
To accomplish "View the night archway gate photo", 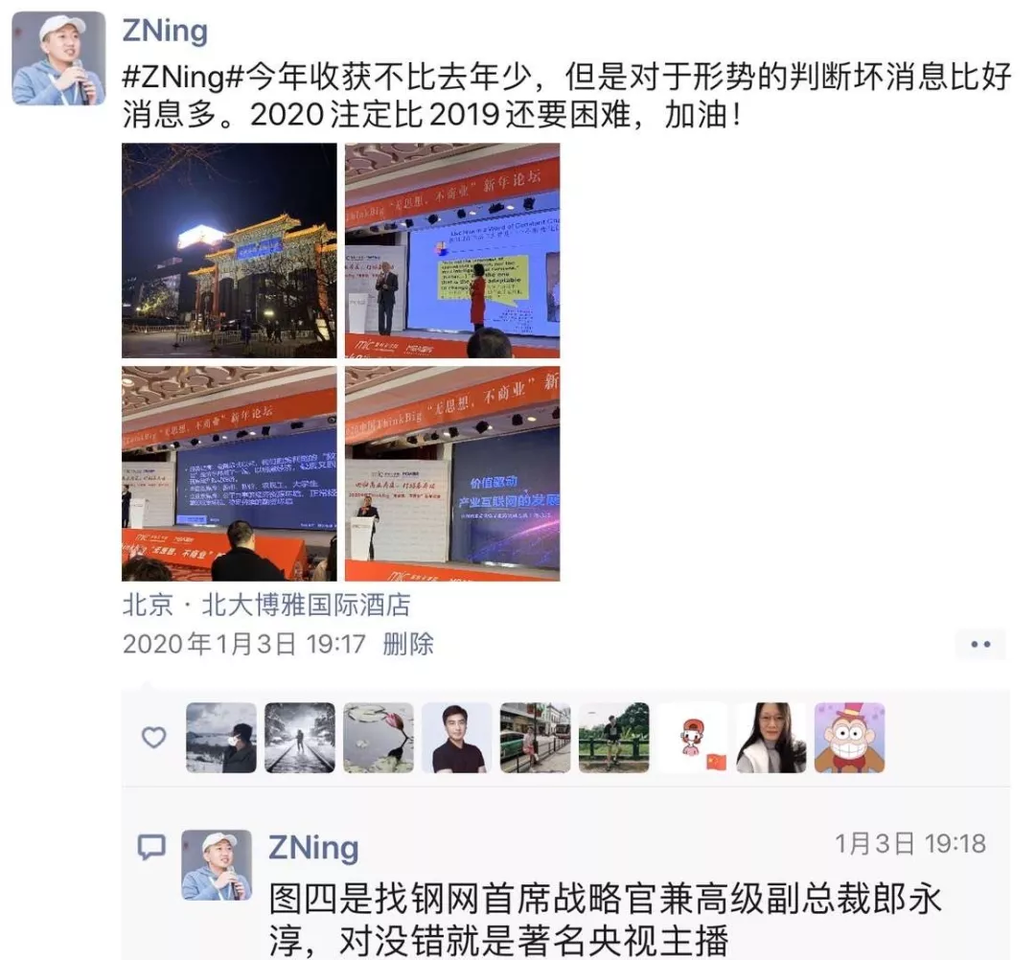I will click(229, 250).
